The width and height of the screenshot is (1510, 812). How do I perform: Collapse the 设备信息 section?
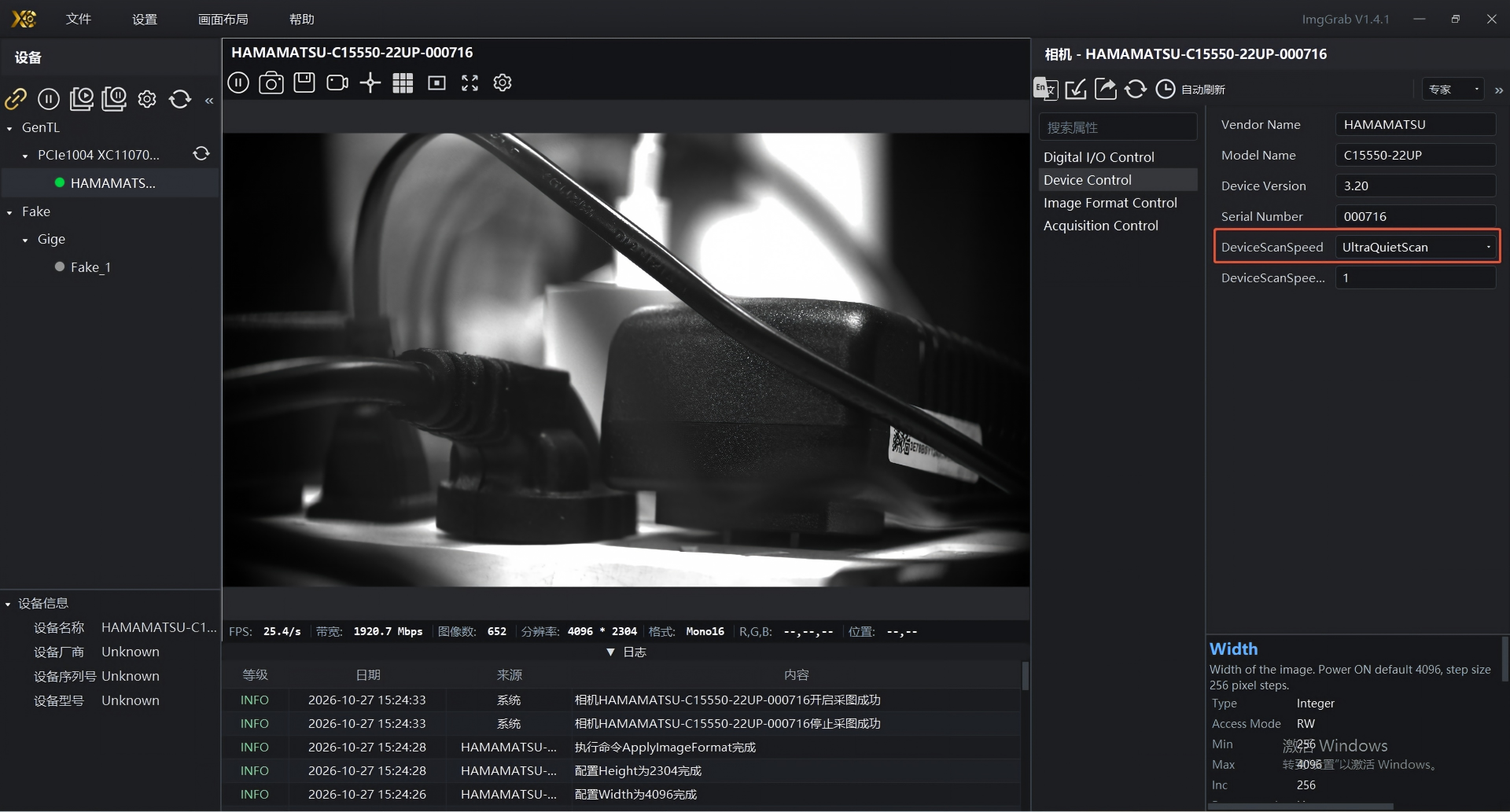(8, 604)
